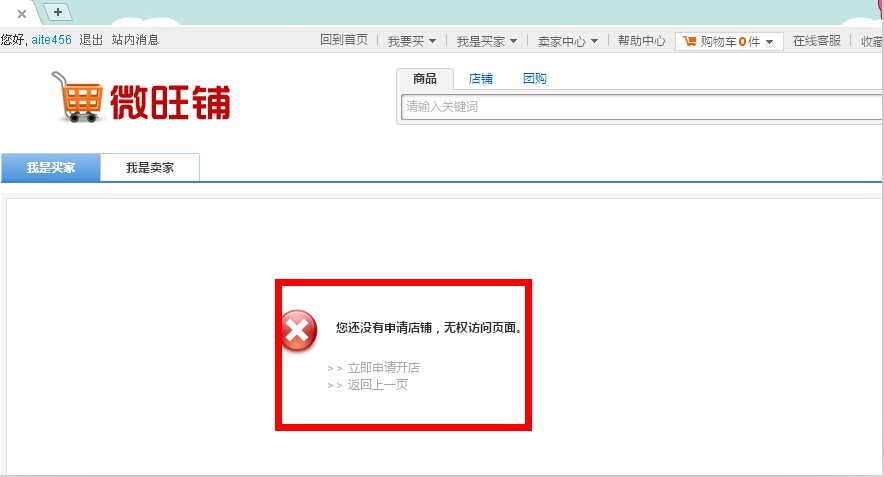Close the current browser tab
This screenshot has height=477, width=884.
click(x=22, y=13)
